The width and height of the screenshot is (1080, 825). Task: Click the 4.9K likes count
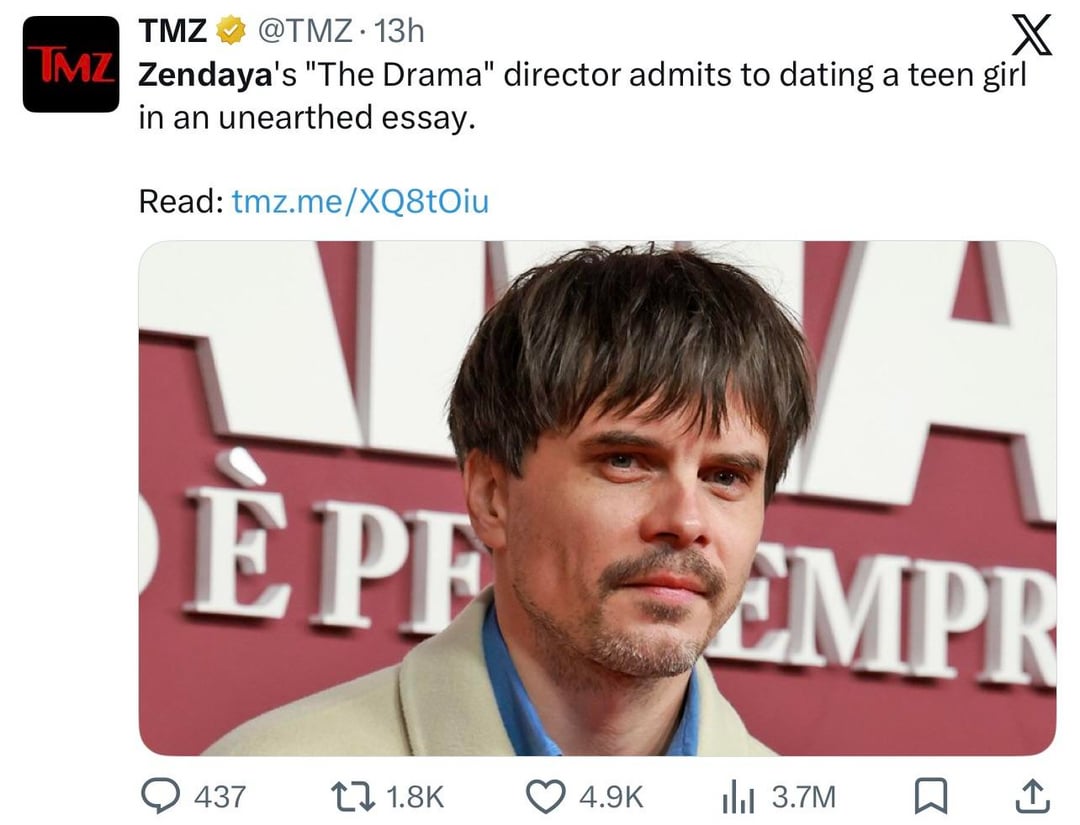click(x=612, y=796)
